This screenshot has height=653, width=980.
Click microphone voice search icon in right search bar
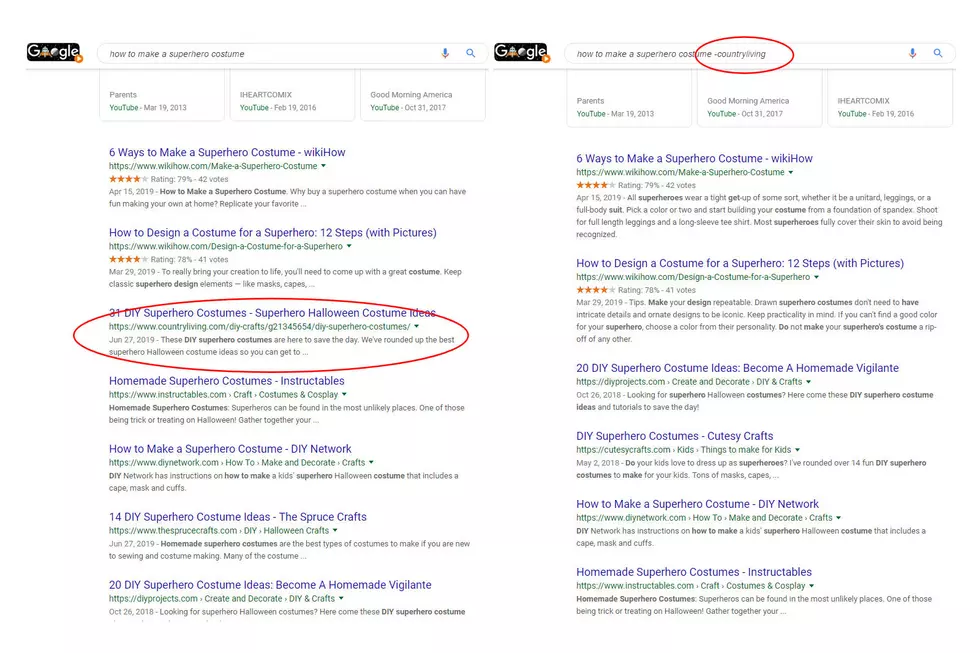pyautogui.click(x=912, y=54)
